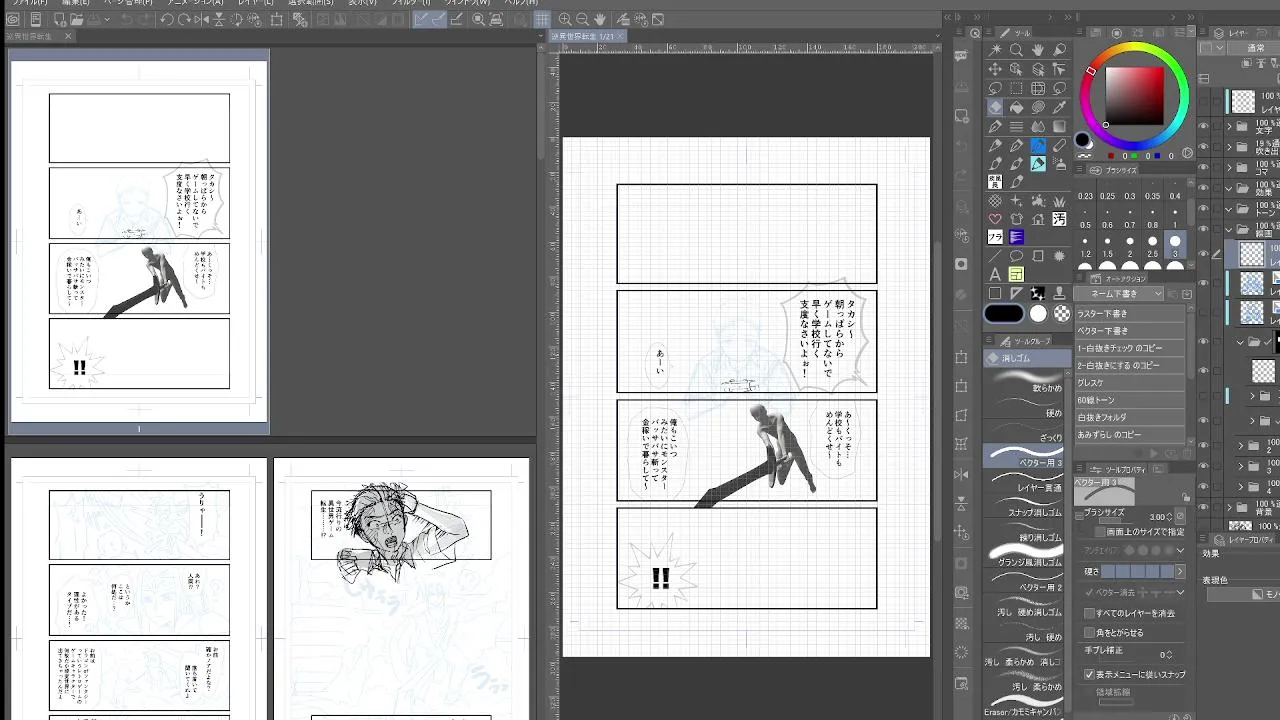
Task: Select the house icon tool
Action: tap(1038, 219)
